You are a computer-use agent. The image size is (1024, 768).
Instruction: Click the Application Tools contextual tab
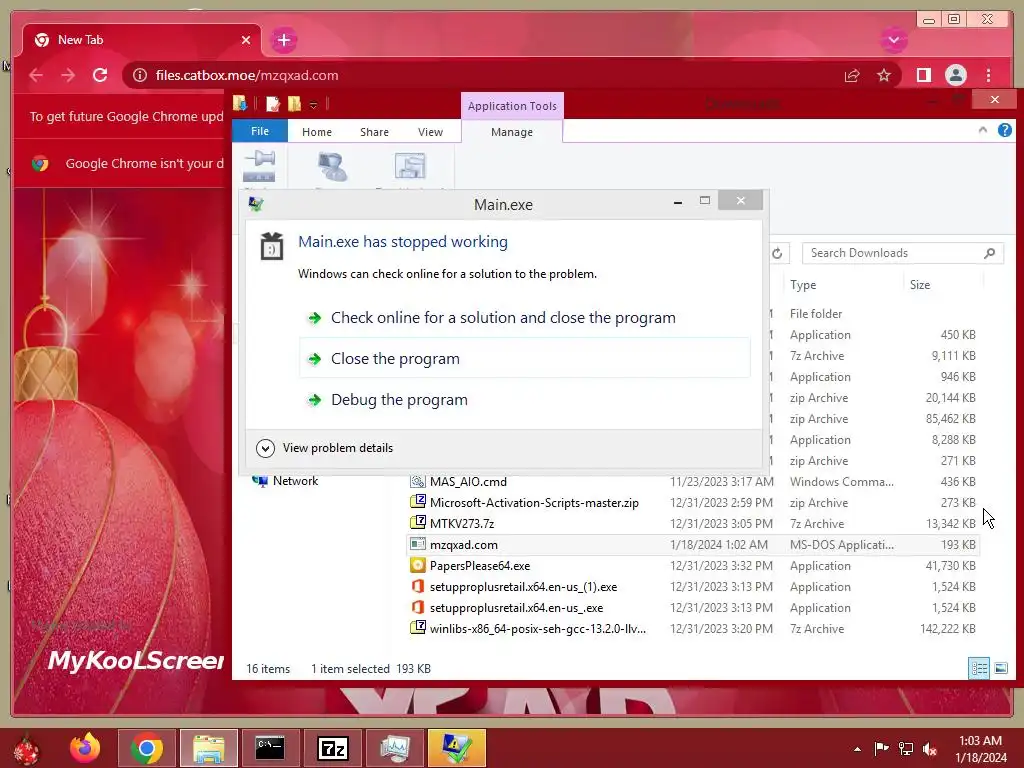click(512, 106)
